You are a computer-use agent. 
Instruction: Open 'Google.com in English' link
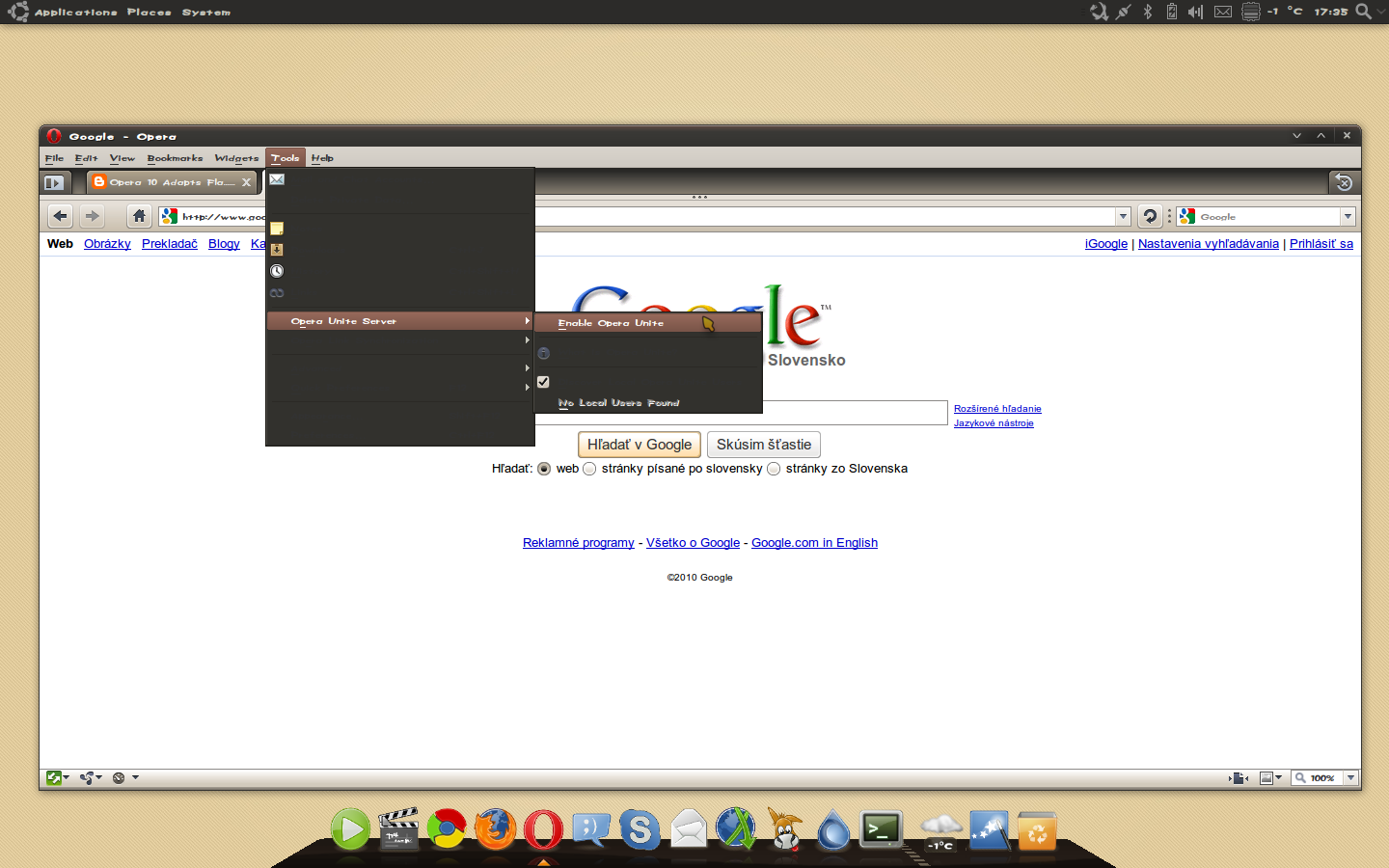tap(814, 543)
